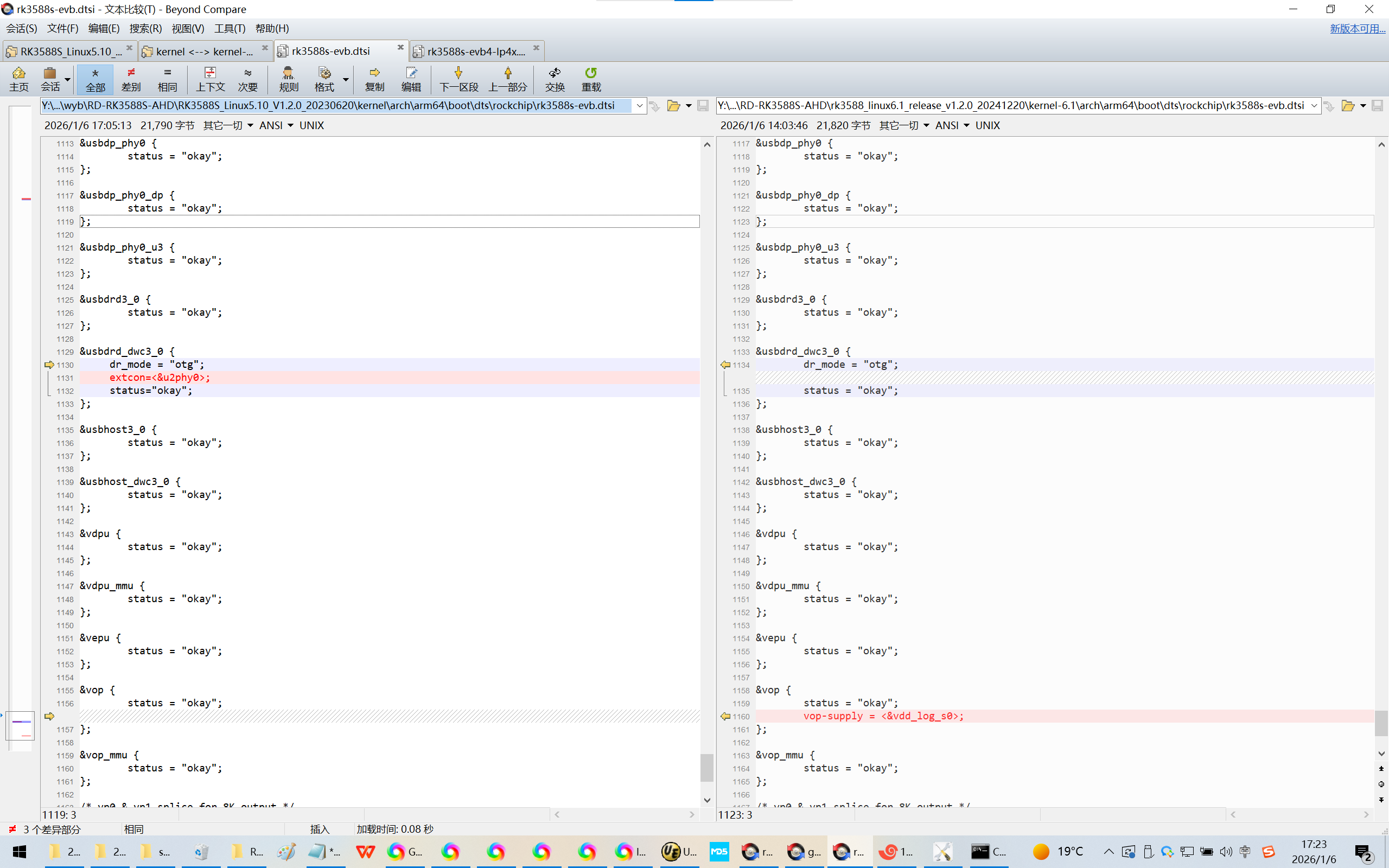Toggle Show Context (上下文) button
This screenshot has width=1389, height=868.
[x=210, y=79]
